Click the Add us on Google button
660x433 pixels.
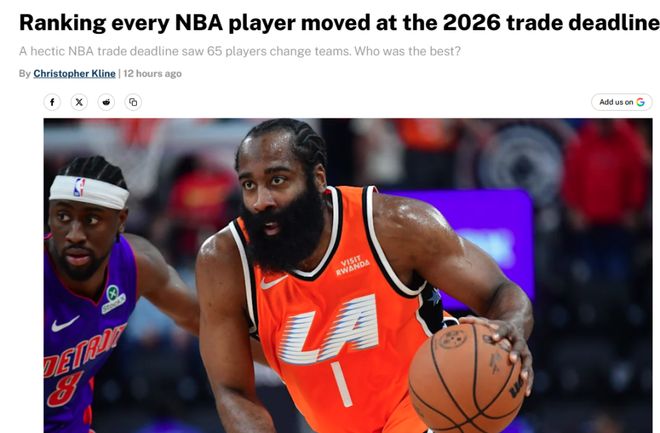point(622,102)
